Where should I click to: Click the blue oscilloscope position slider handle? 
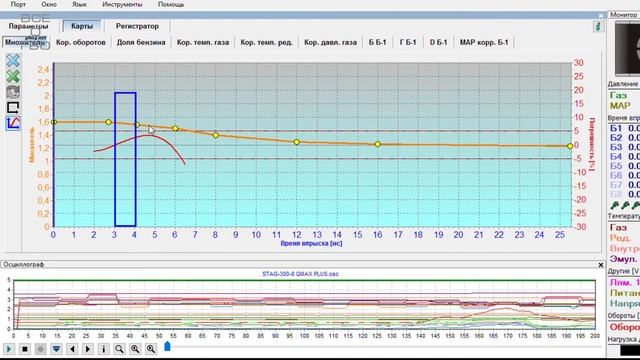tap(167, 347)
